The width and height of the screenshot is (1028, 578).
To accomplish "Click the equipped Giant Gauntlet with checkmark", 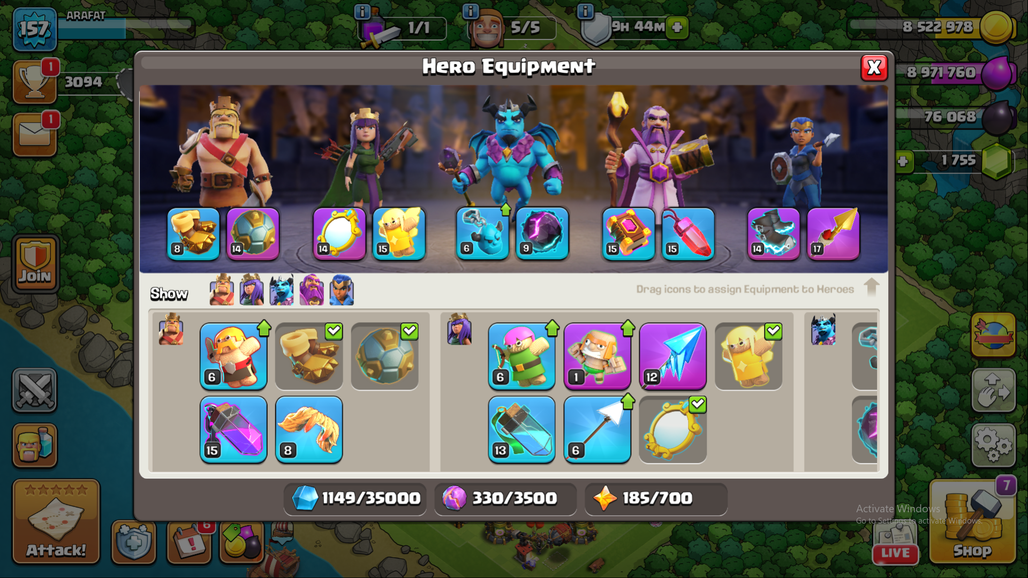I will pyautogui.click(x=309, y=356).
